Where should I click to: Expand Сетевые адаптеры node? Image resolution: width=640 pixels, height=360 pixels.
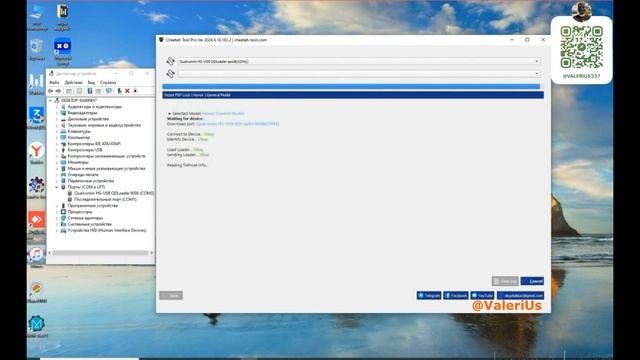[x=57, y=218]
